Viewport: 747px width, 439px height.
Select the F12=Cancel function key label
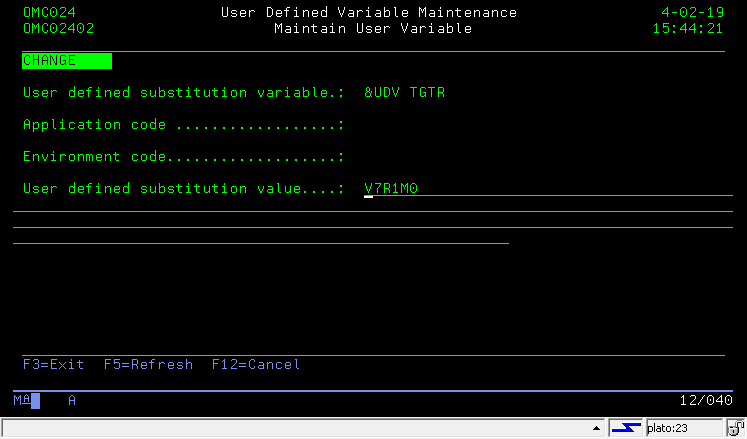pos(255,365)
